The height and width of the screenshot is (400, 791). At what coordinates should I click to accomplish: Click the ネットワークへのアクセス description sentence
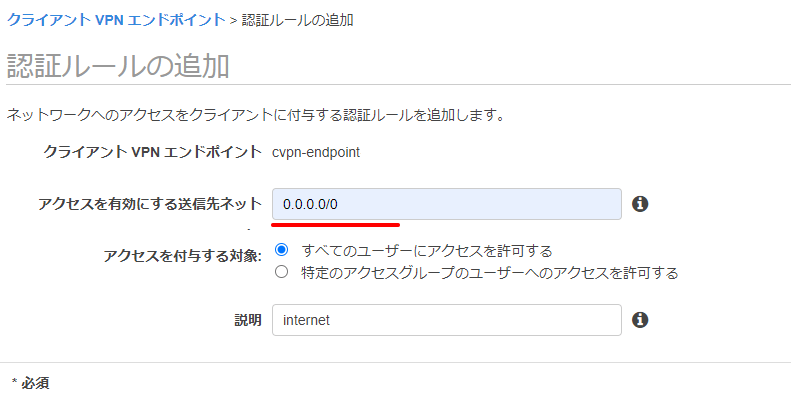coord(256,115)
